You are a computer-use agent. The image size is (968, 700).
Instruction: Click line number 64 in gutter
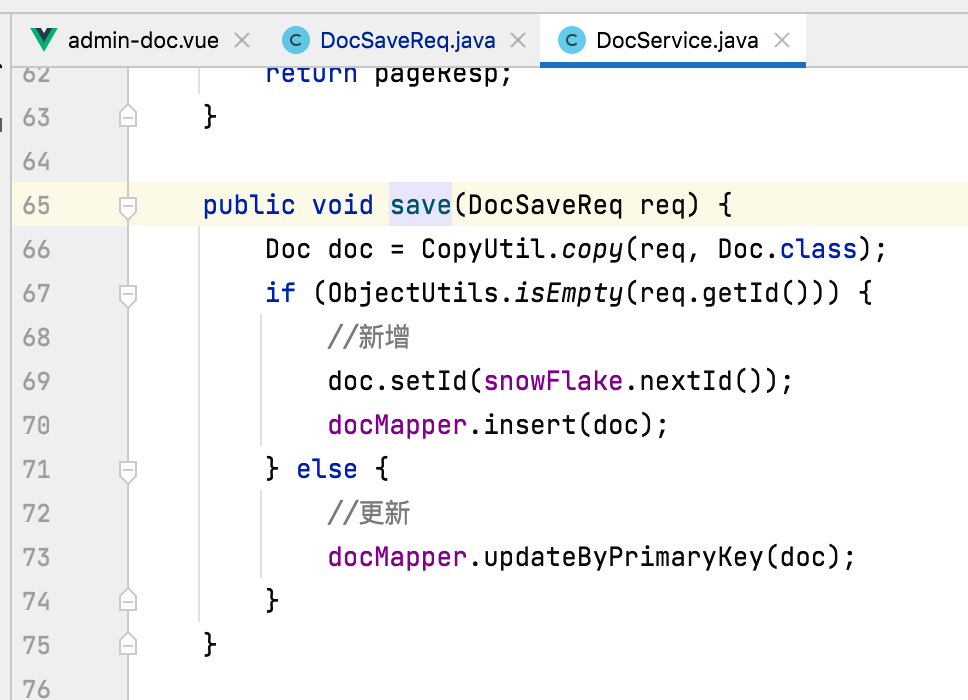36,162
